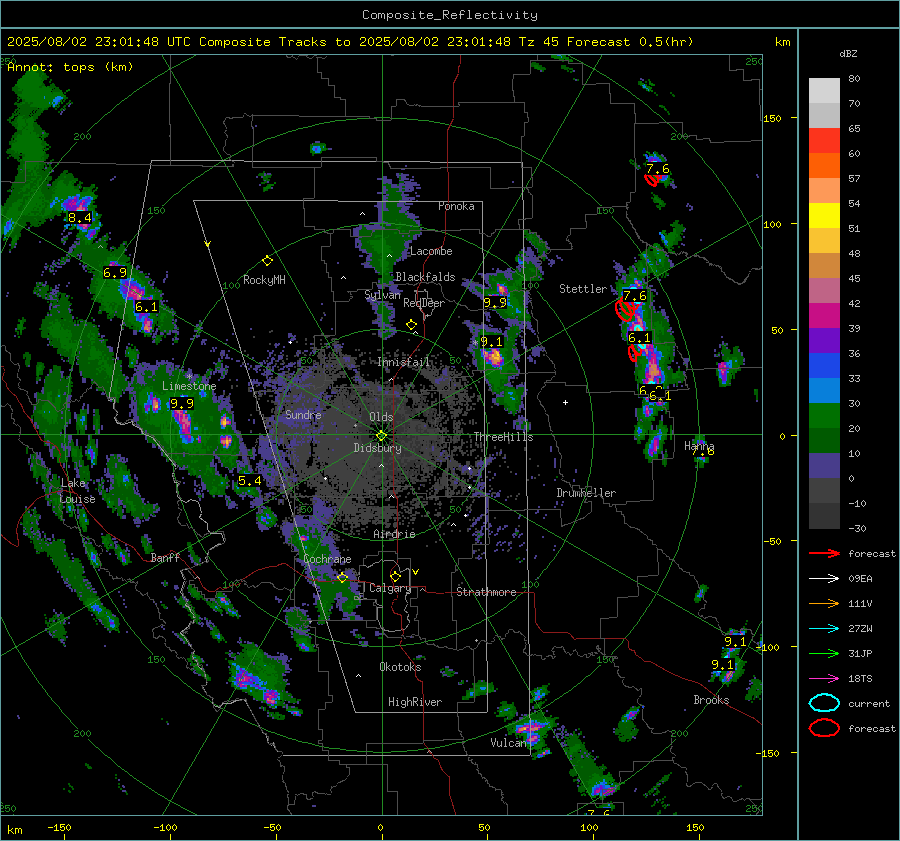The height and width of the screenshot is (841, 900).
Task: Click the Calgary city label
Action: (x=390, y=588)
